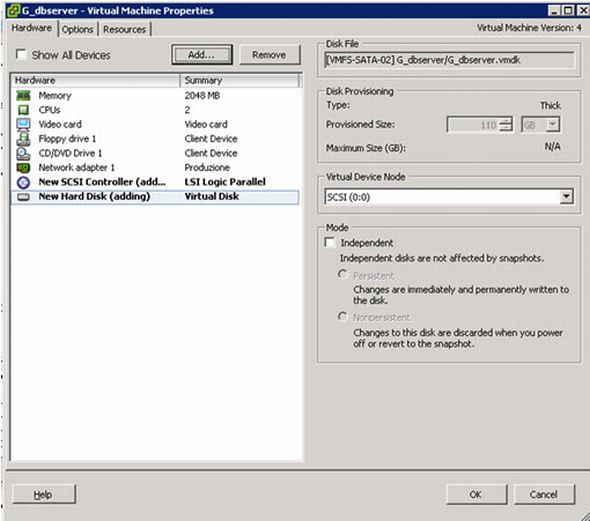Screen dimensions: 590x521
Task: Click the Remove button
Action: (269, 55)
